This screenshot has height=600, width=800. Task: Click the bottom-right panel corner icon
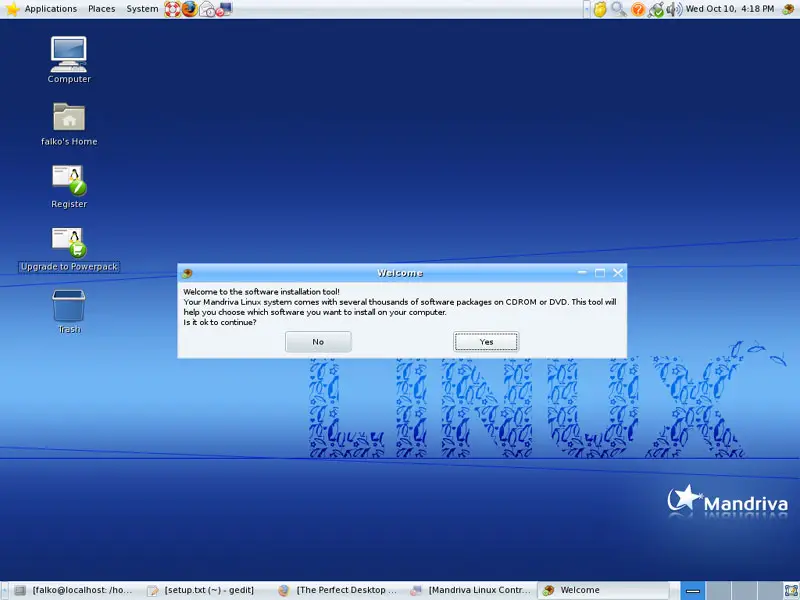(791, 591)
